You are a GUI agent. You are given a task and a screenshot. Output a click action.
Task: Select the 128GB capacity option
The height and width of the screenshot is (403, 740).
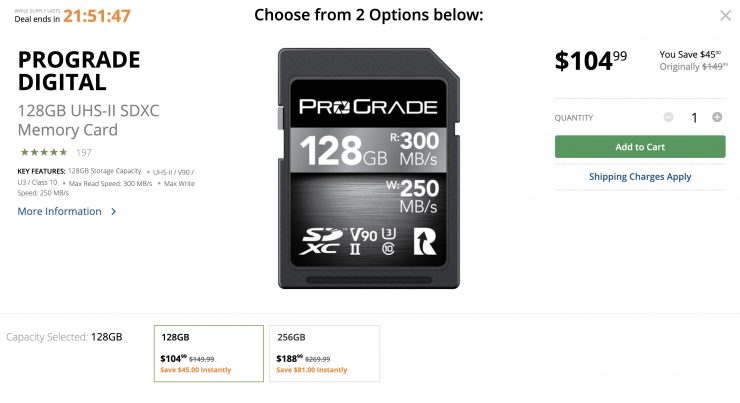(208, 353)
